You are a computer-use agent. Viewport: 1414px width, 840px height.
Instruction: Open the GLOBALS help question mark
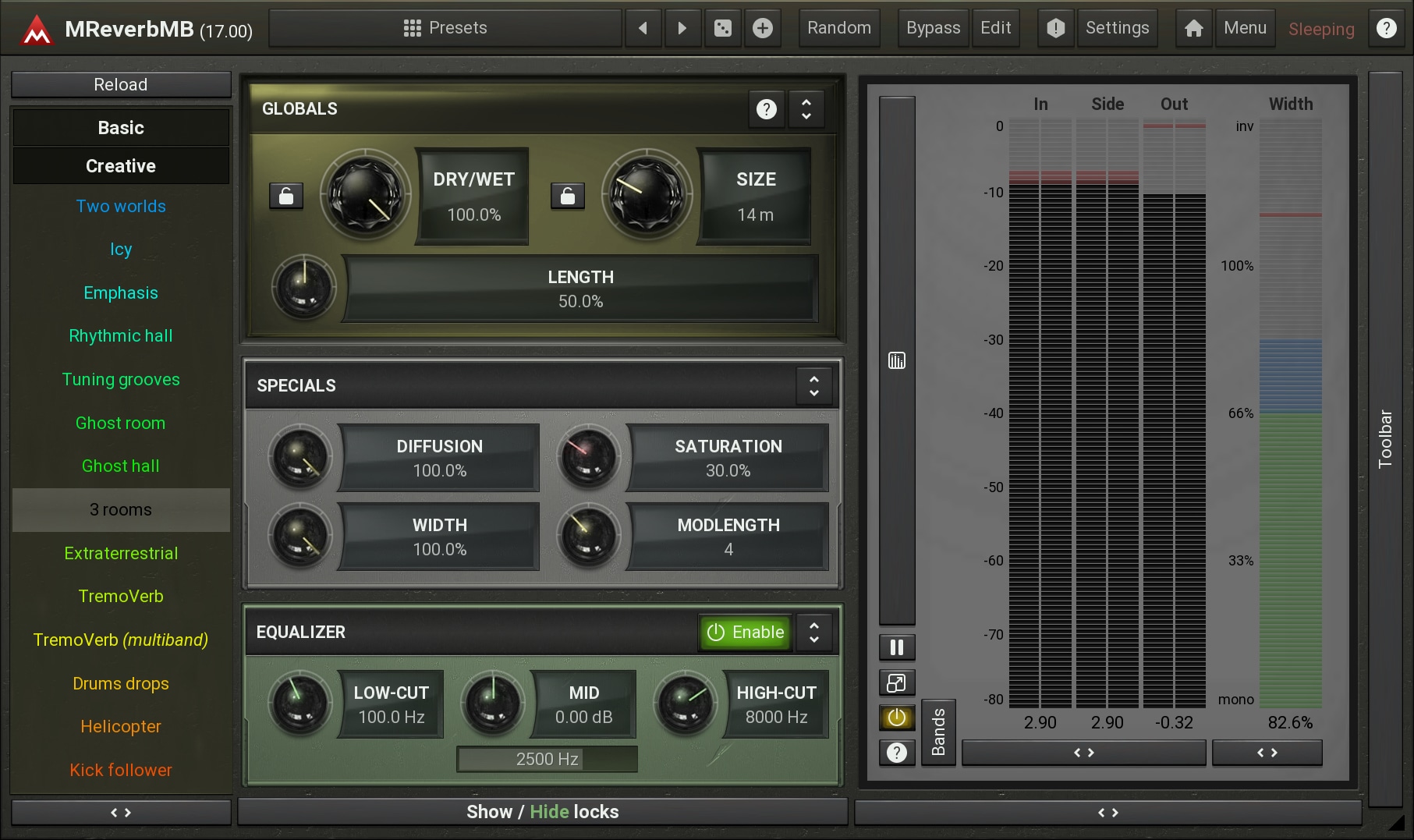click(x=766, y=109)
